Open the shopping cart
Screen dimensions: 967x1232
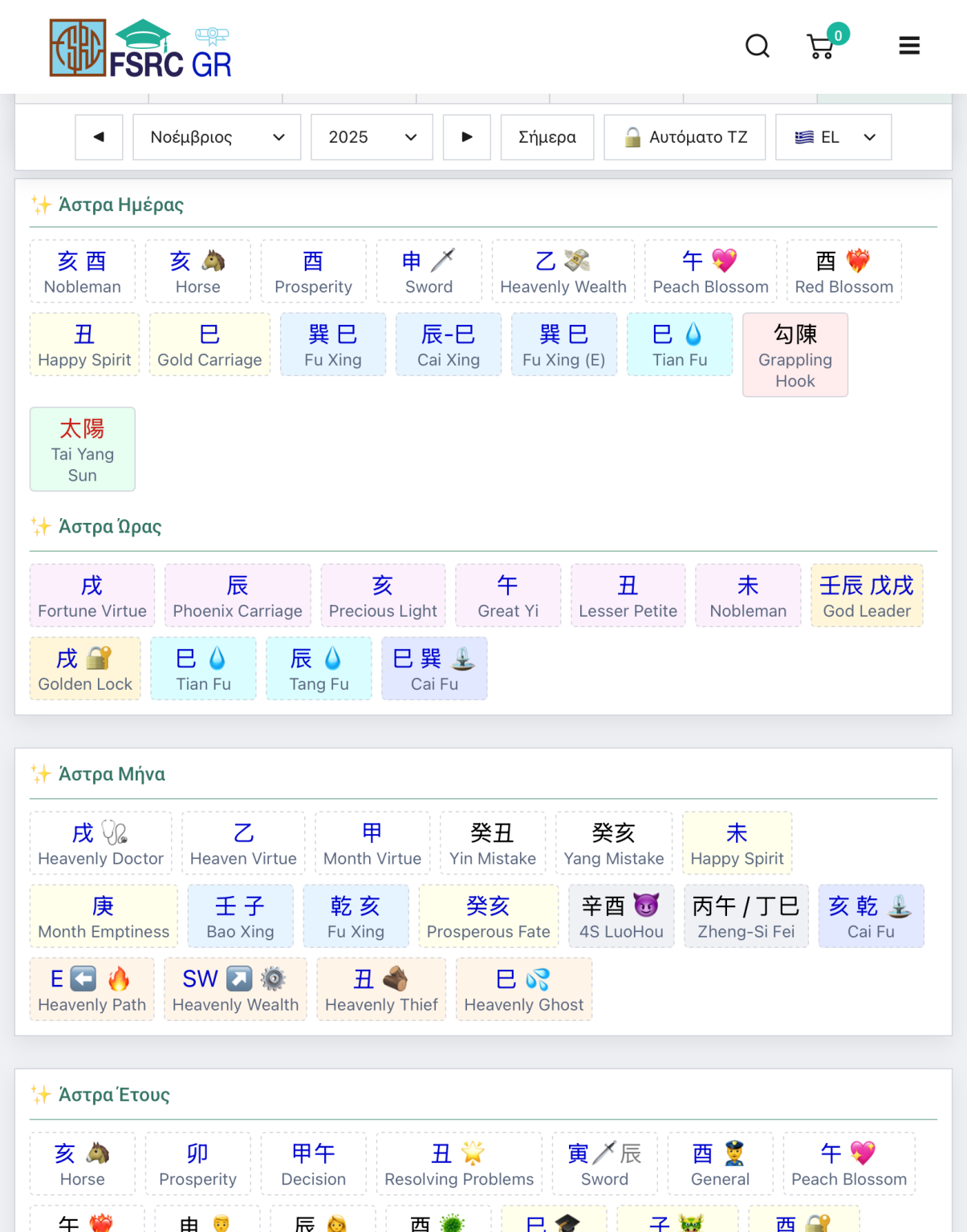pyautogui.click(x=821, y=47)
